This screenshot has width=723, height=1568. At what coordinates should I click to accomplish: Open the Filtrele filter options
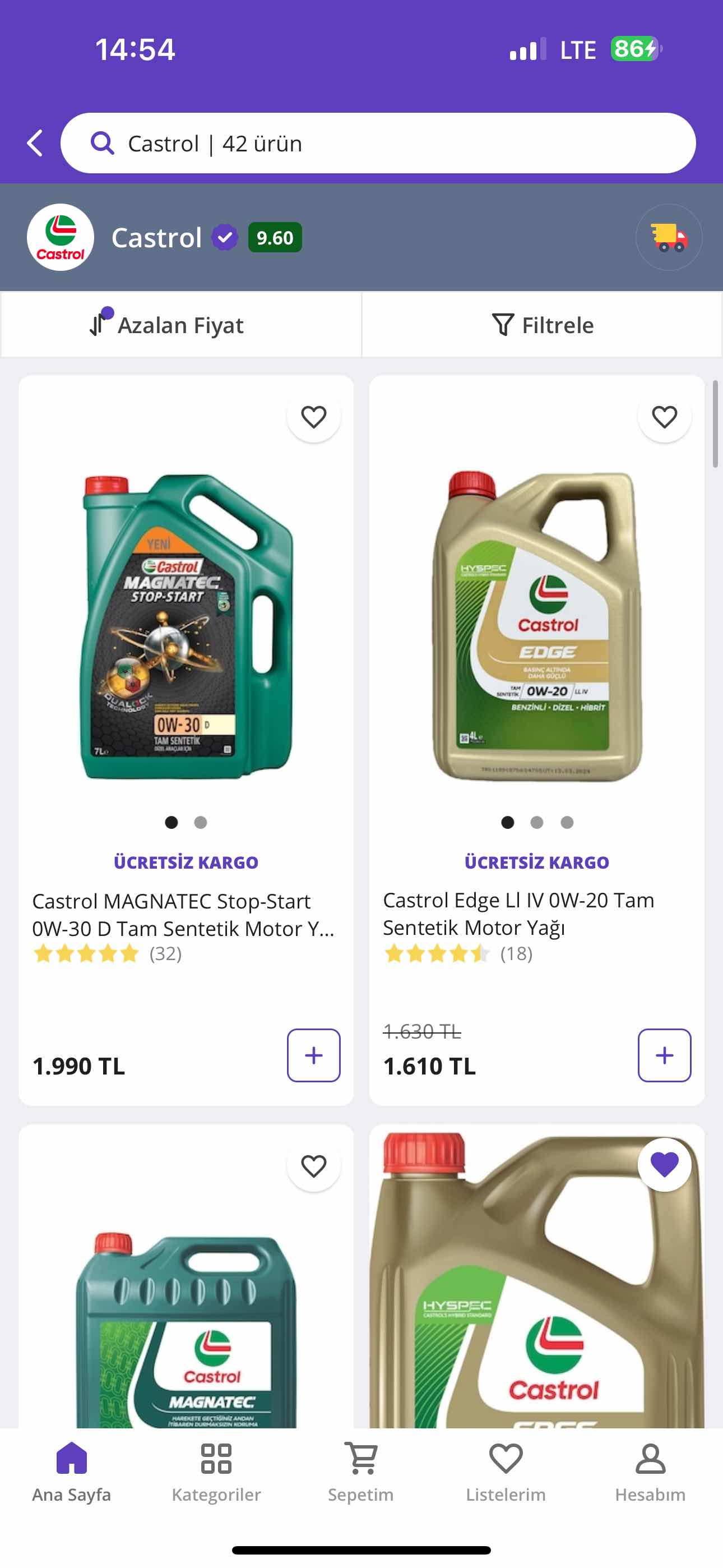(541, 325)
